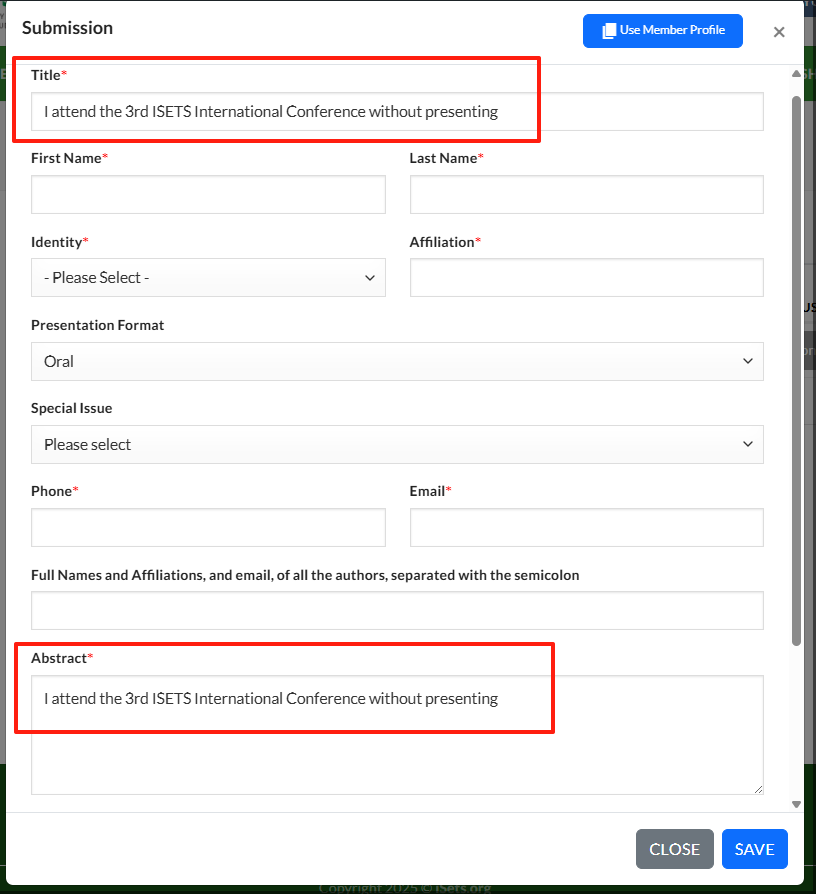
Task: Open the Presentation Format dropdown
Action: [397, 361]
